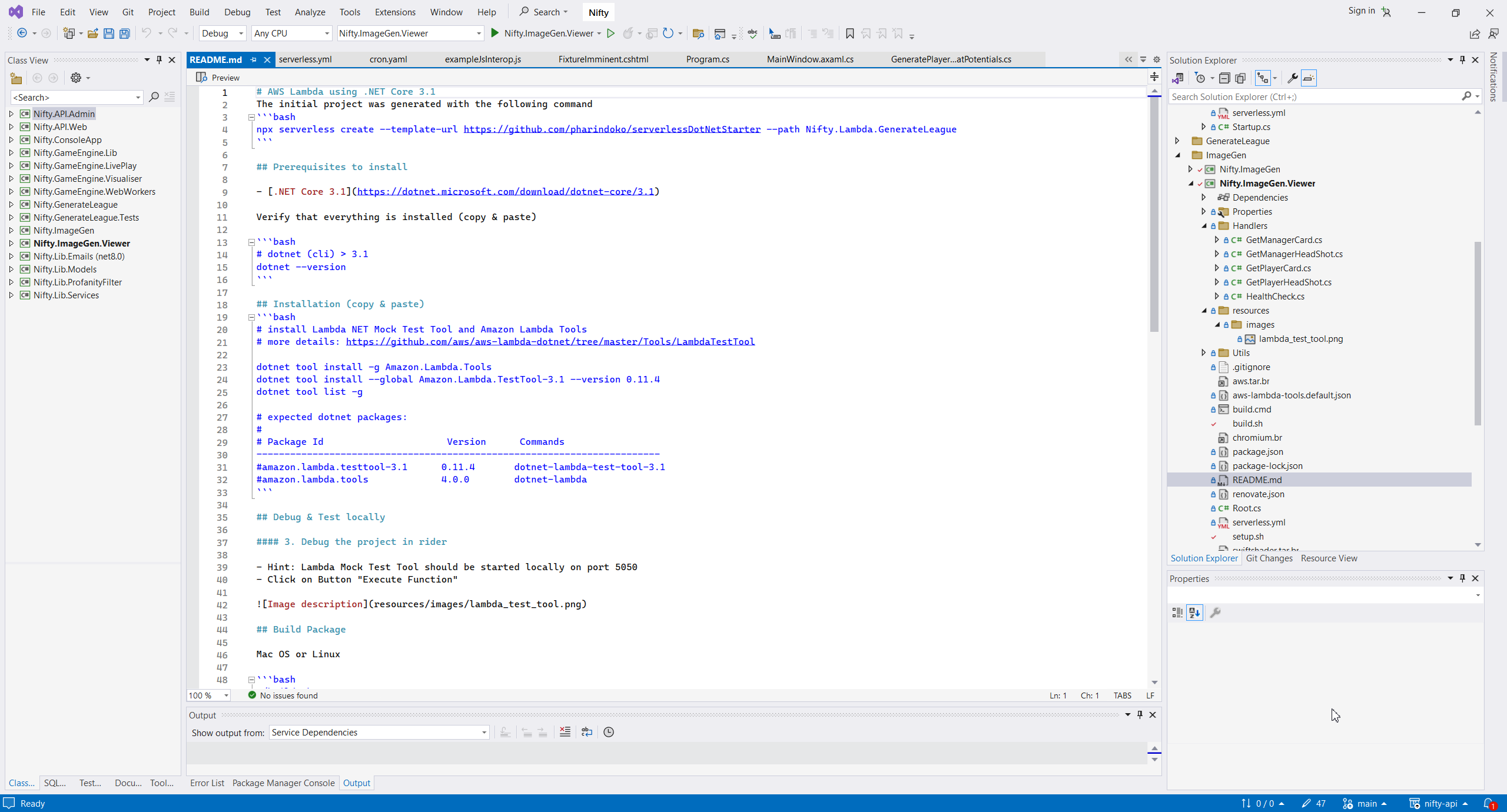The height and width of the screenshot is (812, 1507).
Task: Open Show output from dropdown
Action: [379, 732]
